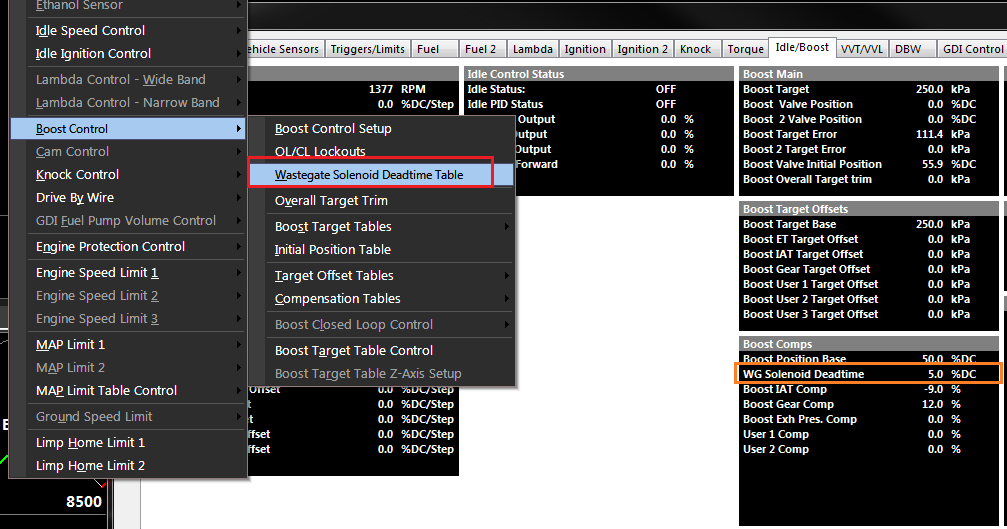Expand the Compensation Tables submenu
Image resolution: width=1007 pixels, height=529 pixels.
[337, 298]
